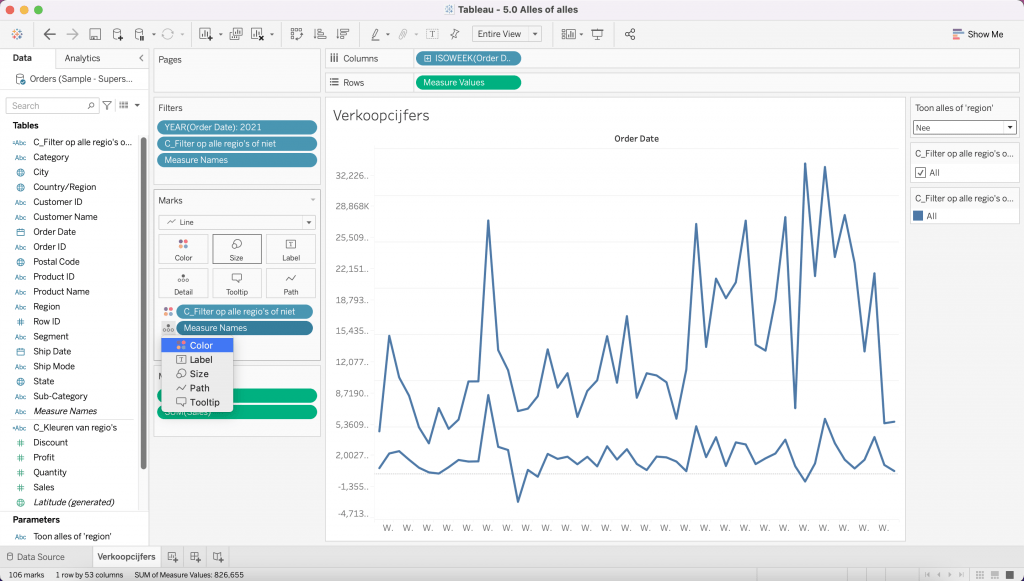Click the Save icon in the toolbar

[95, 34]
